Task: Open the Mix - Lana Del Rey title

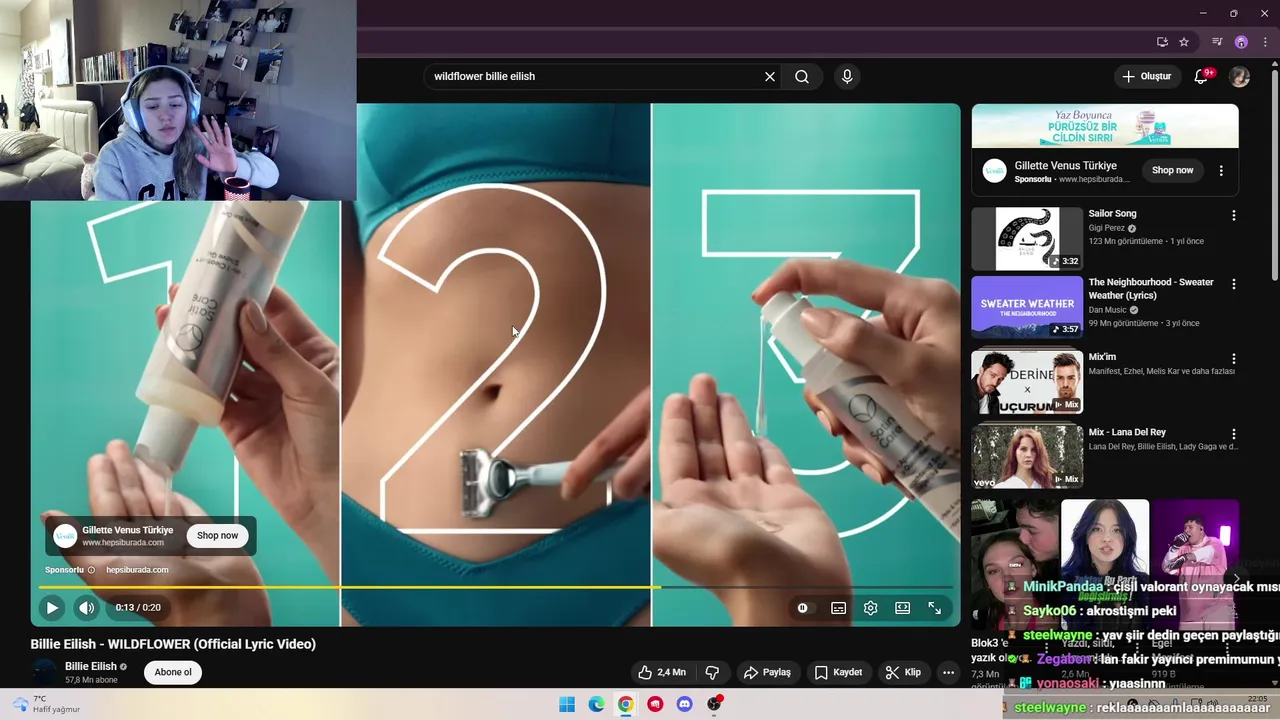Action: coord(1127,432)
